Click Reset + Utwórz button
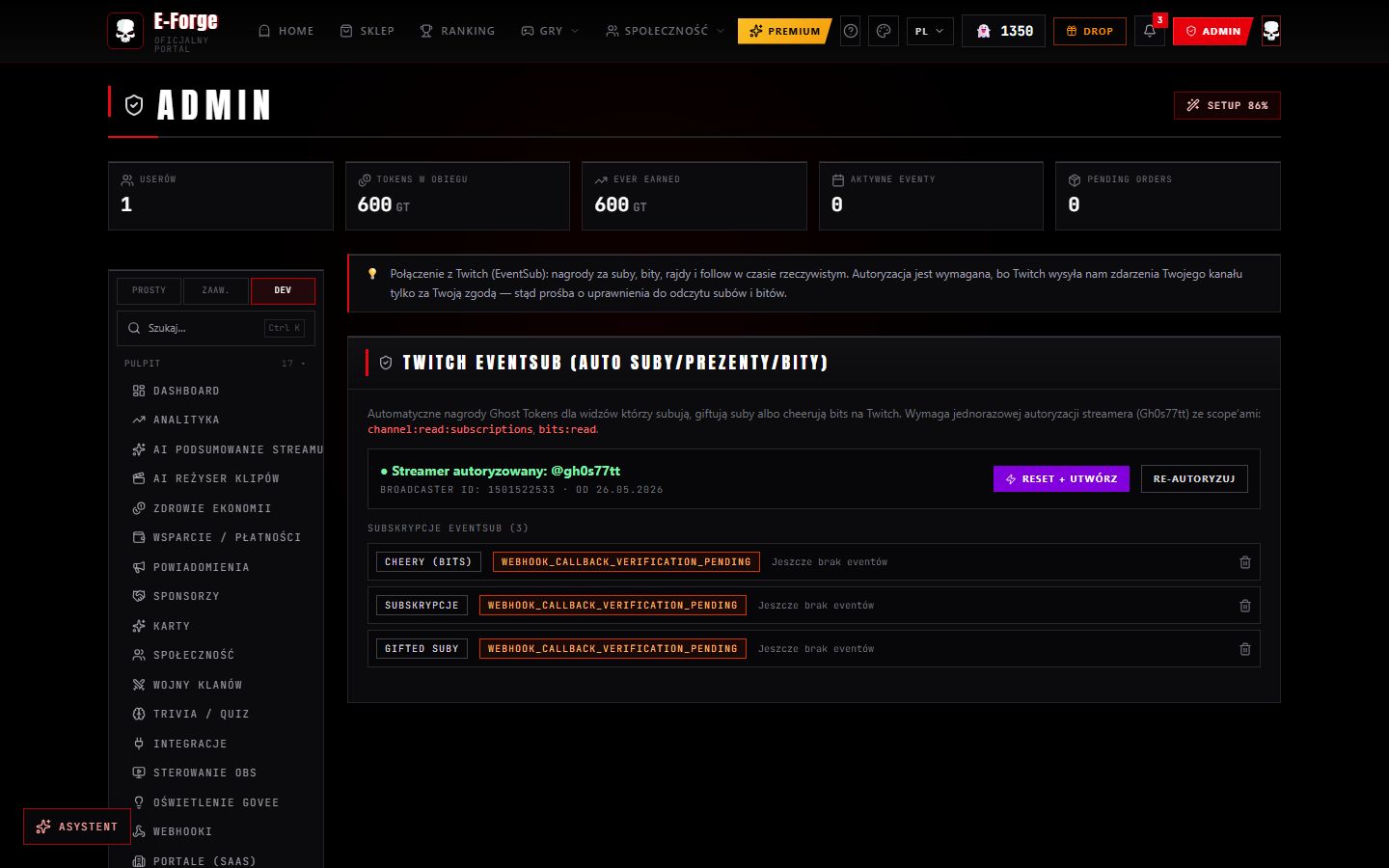 tap(1061, 478)
